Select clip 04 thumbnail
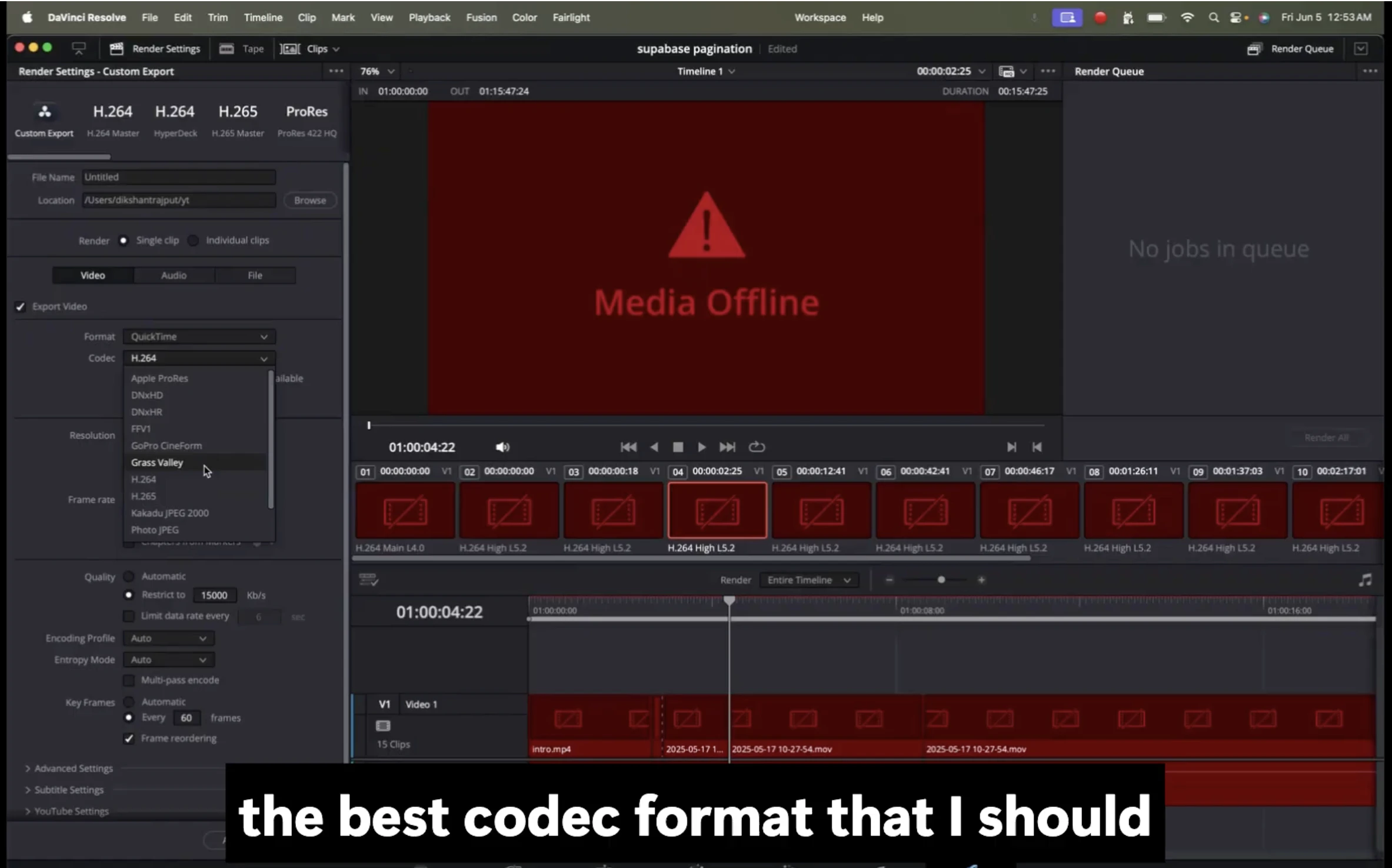 click(717, 510)
